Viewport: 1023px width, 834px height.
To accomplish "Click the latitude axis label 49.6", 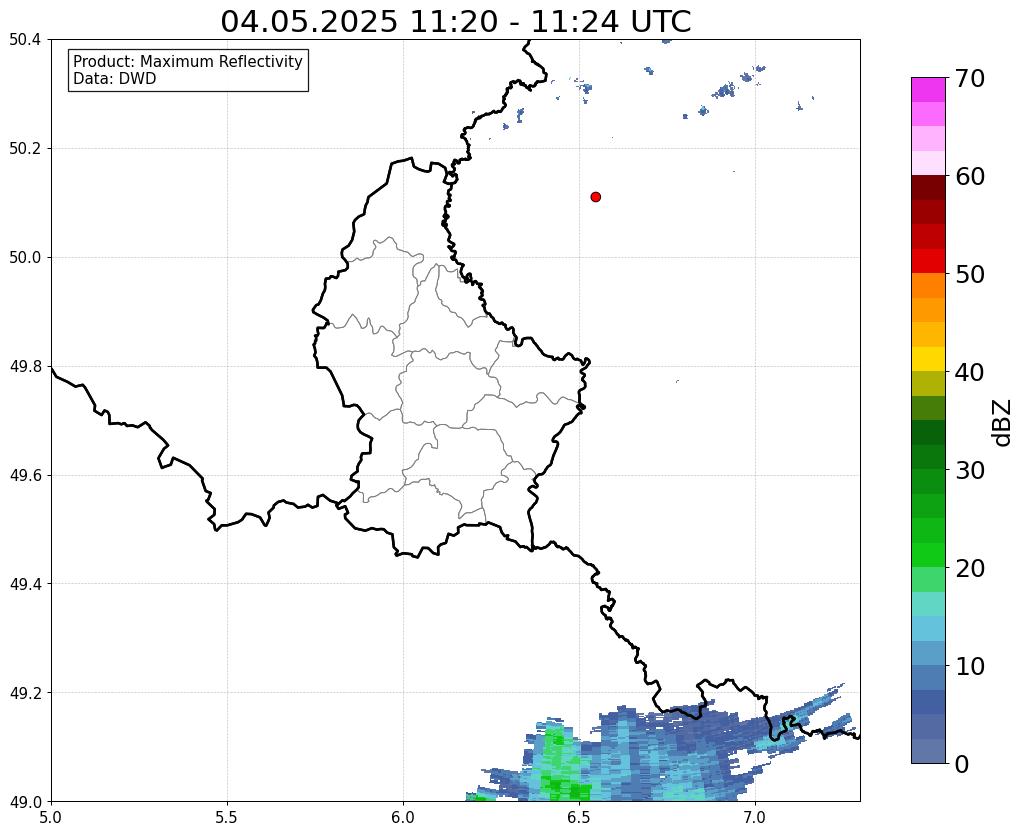I will (25, 476).
